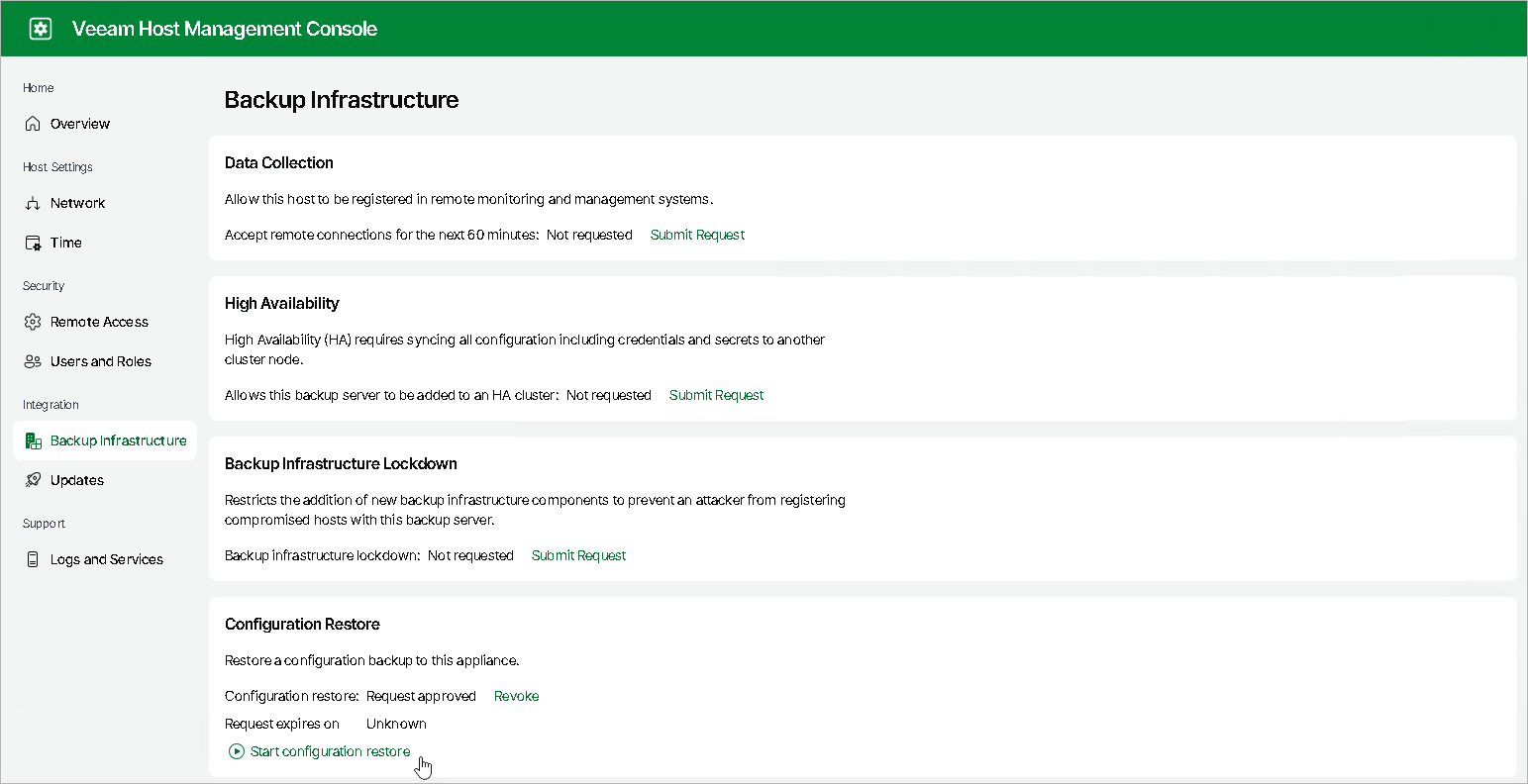Click the Network settings icon
Screen dimensions: 1528x784
[33, 203]
